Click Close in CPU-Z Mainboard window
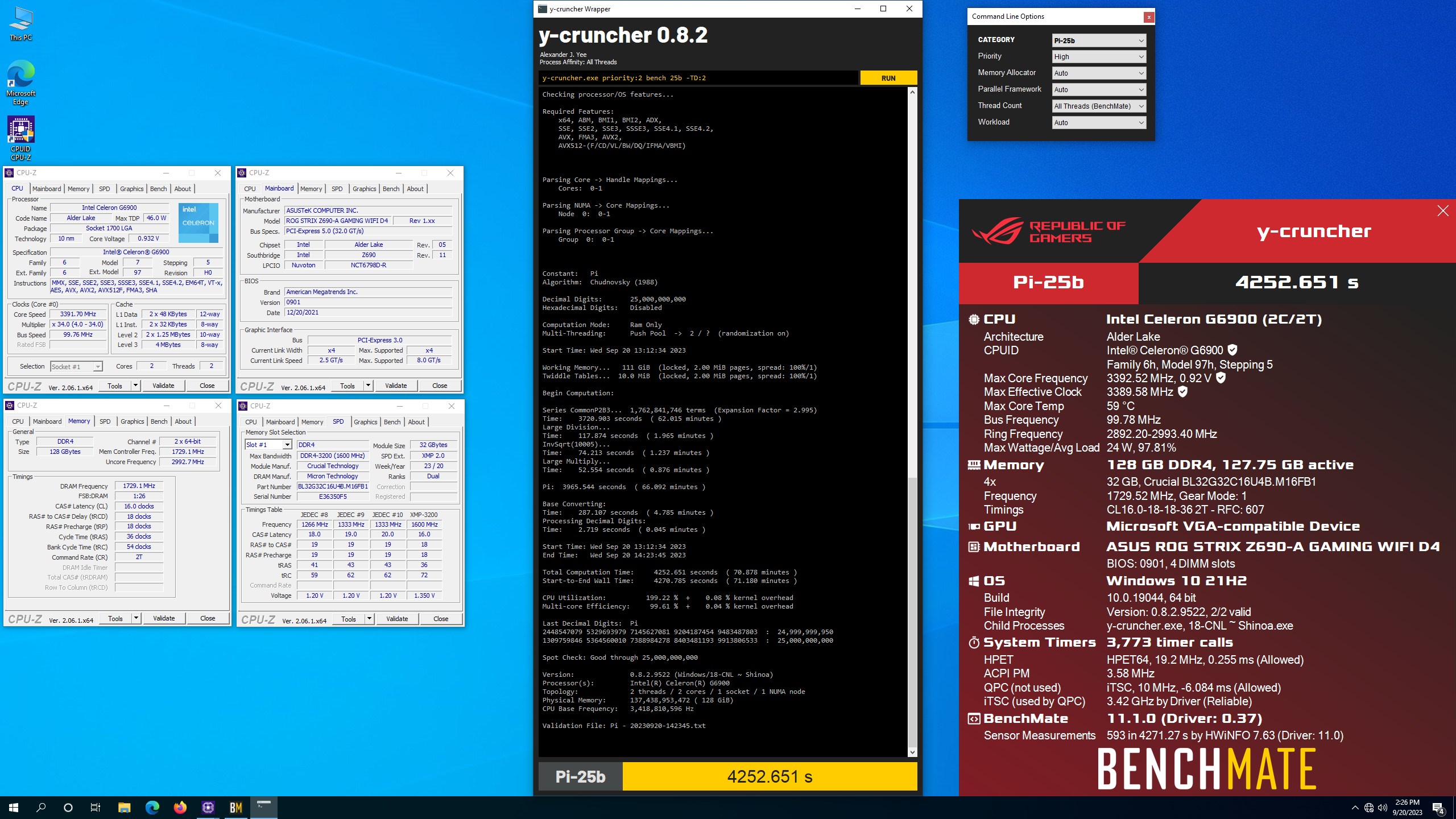Screen dimensions: 1456x819 [440, 386]
